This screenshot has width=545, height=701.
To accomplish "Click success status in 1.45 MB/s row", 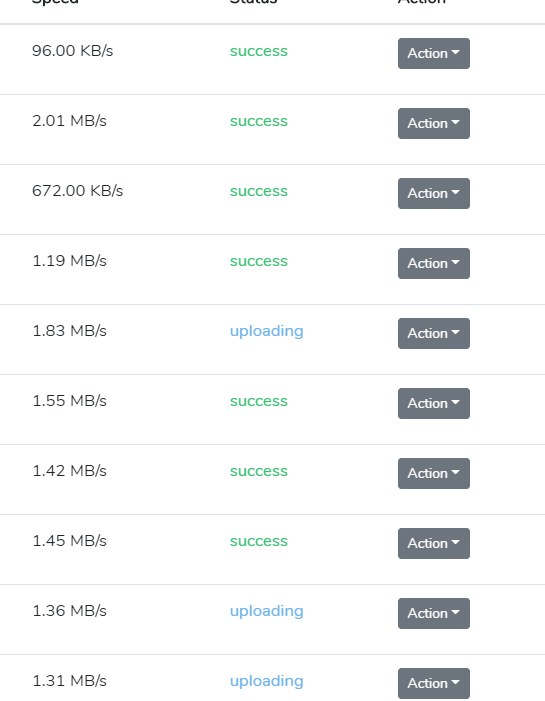I will pos(259,541).
